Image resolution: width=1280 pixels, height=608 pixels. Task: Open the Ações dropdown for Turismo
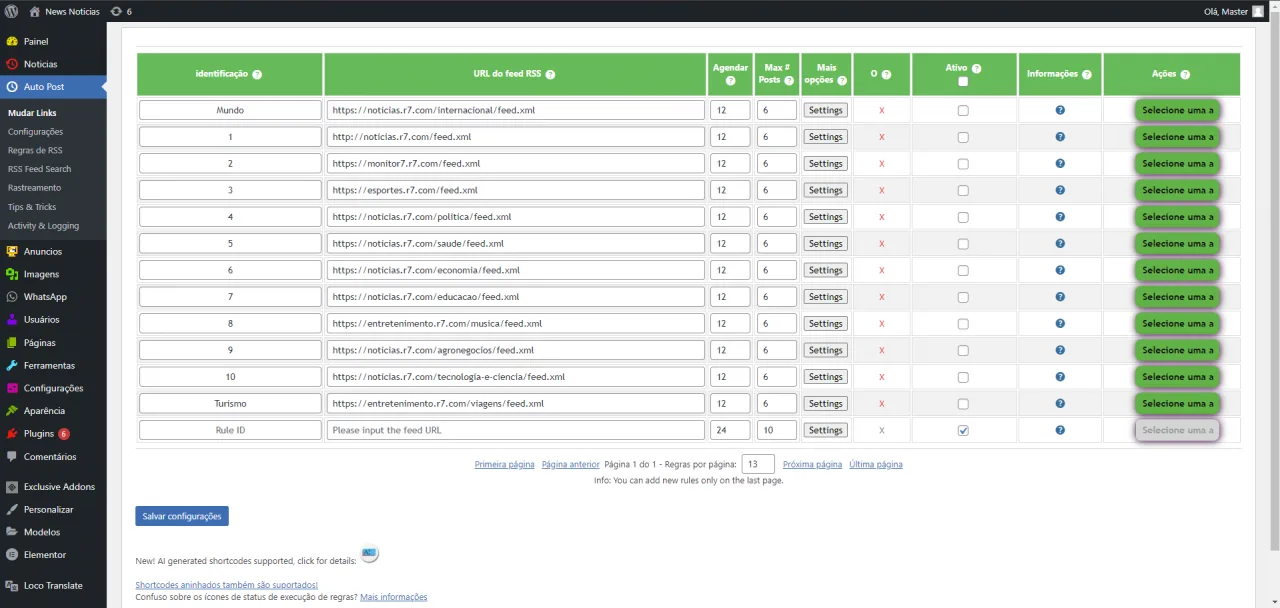1177,404
